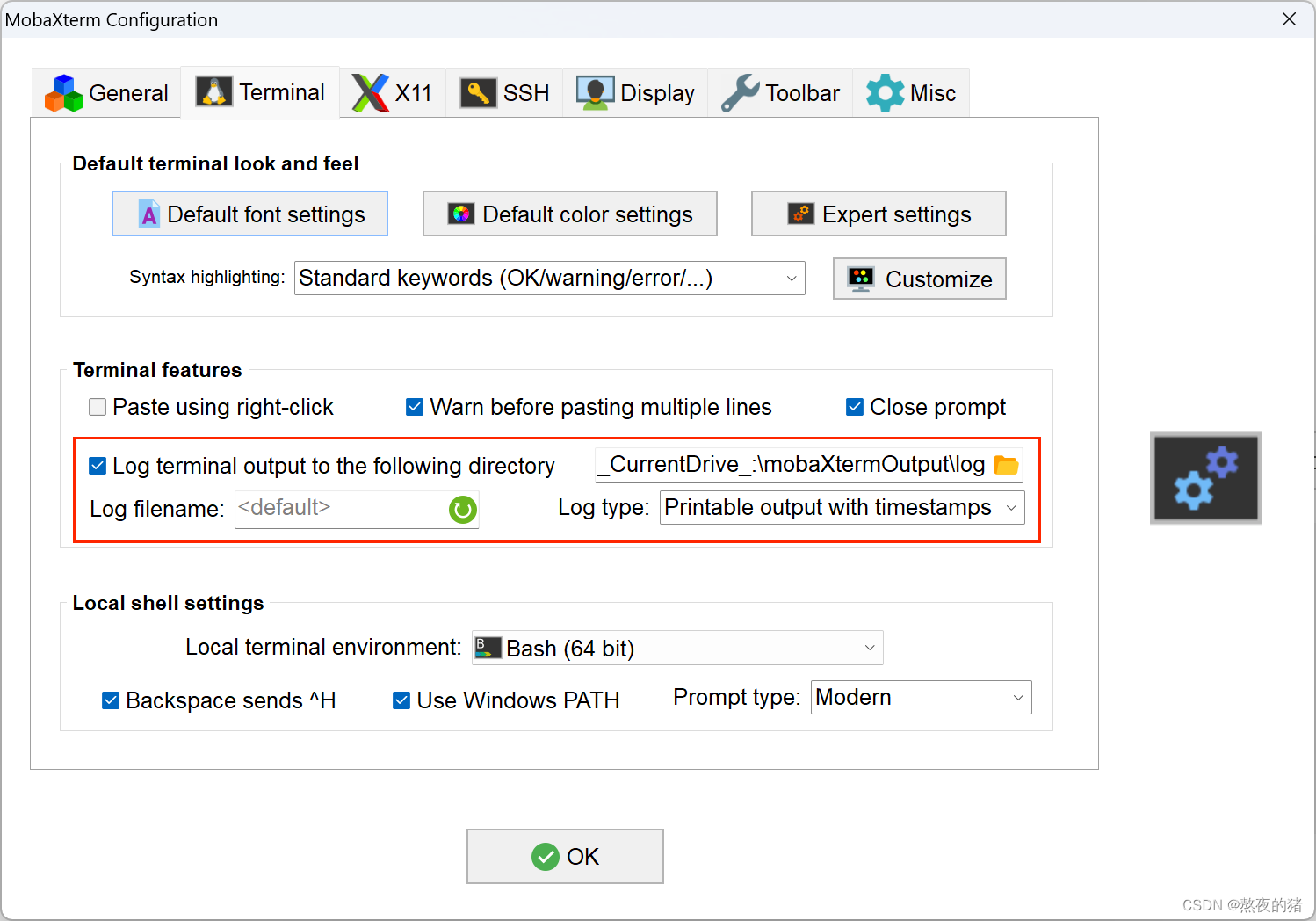The height and width of the screenshot is (921, 1316).
Task: Click the key icon on SSH tab
Action: (479, 93)
